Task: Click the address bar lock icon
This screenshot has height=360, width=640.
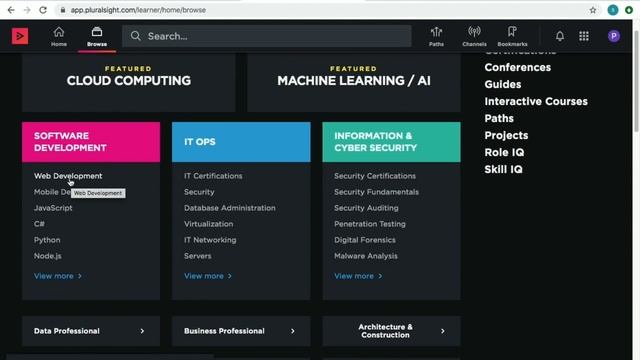Action: tap(62, 10)
